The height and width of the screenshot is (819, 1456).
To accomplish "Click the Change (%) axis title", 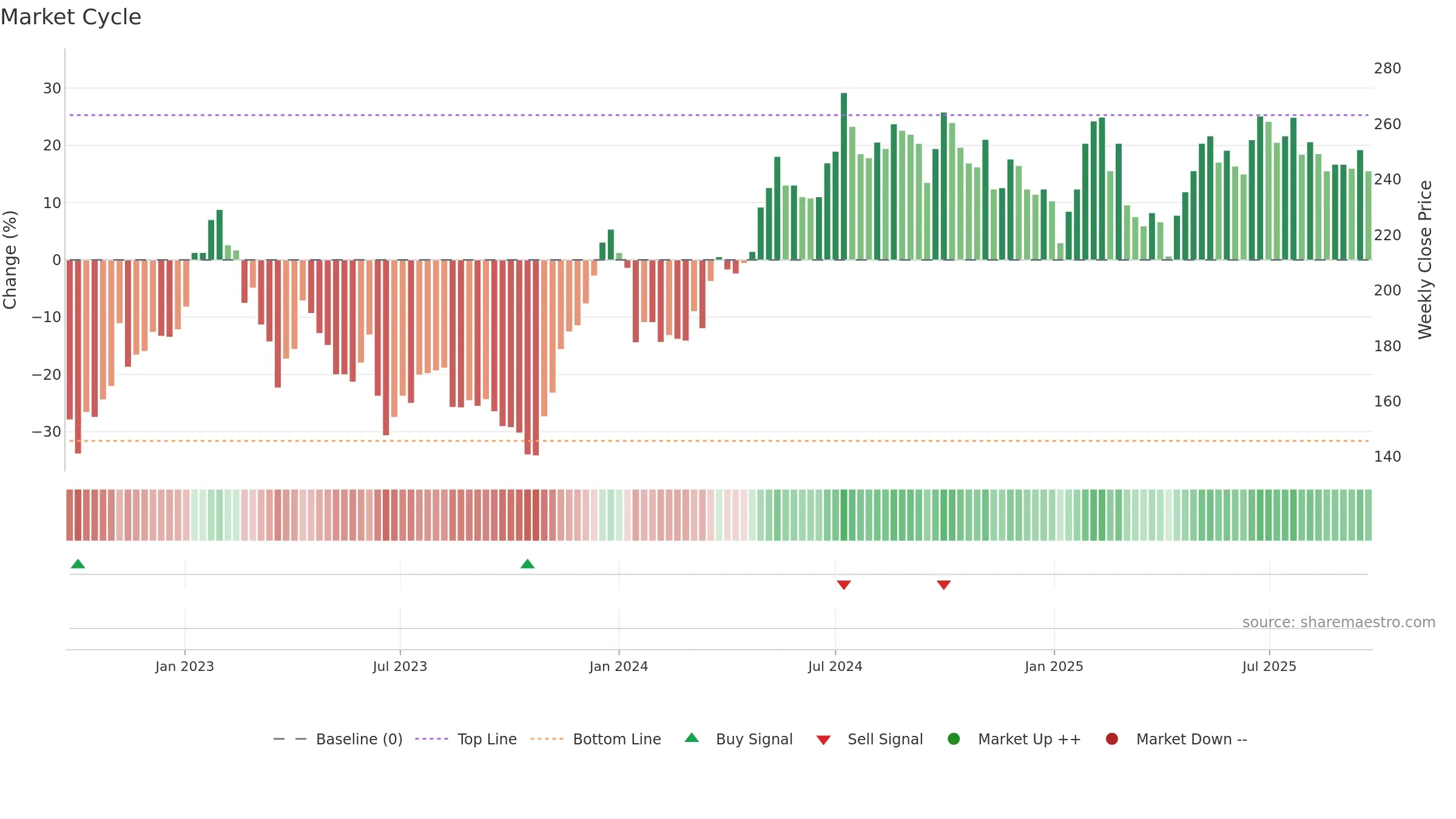I will pyautogui.click(x=10, y=260).
